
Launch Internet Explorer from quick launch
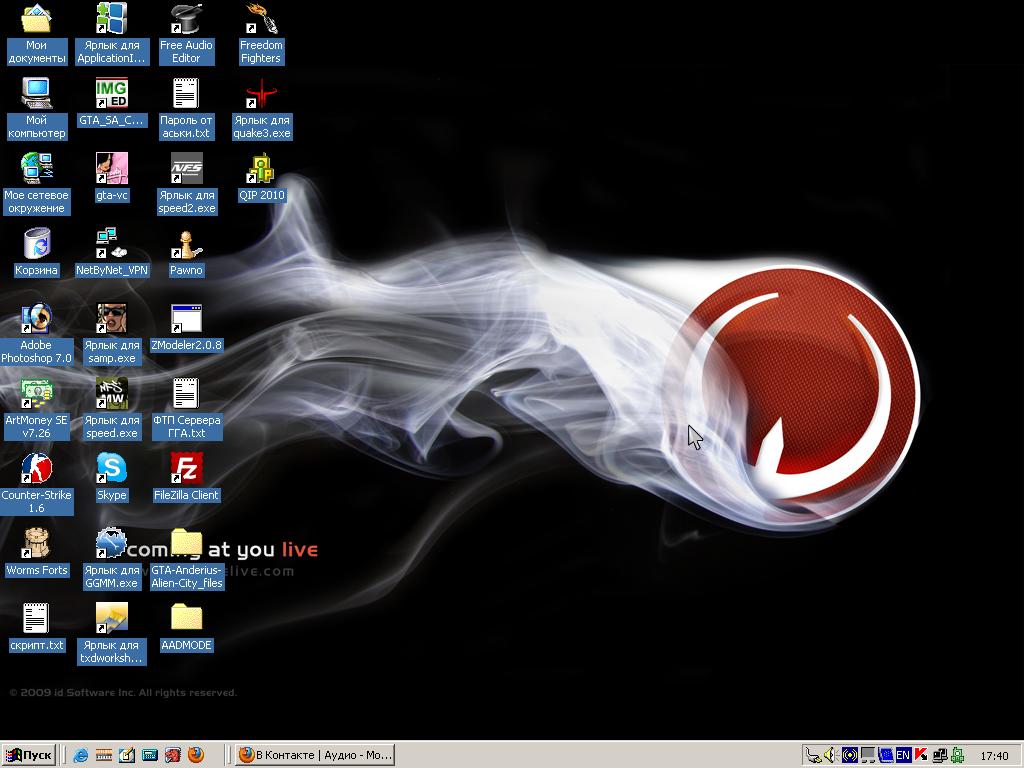(x=81, y=756)
